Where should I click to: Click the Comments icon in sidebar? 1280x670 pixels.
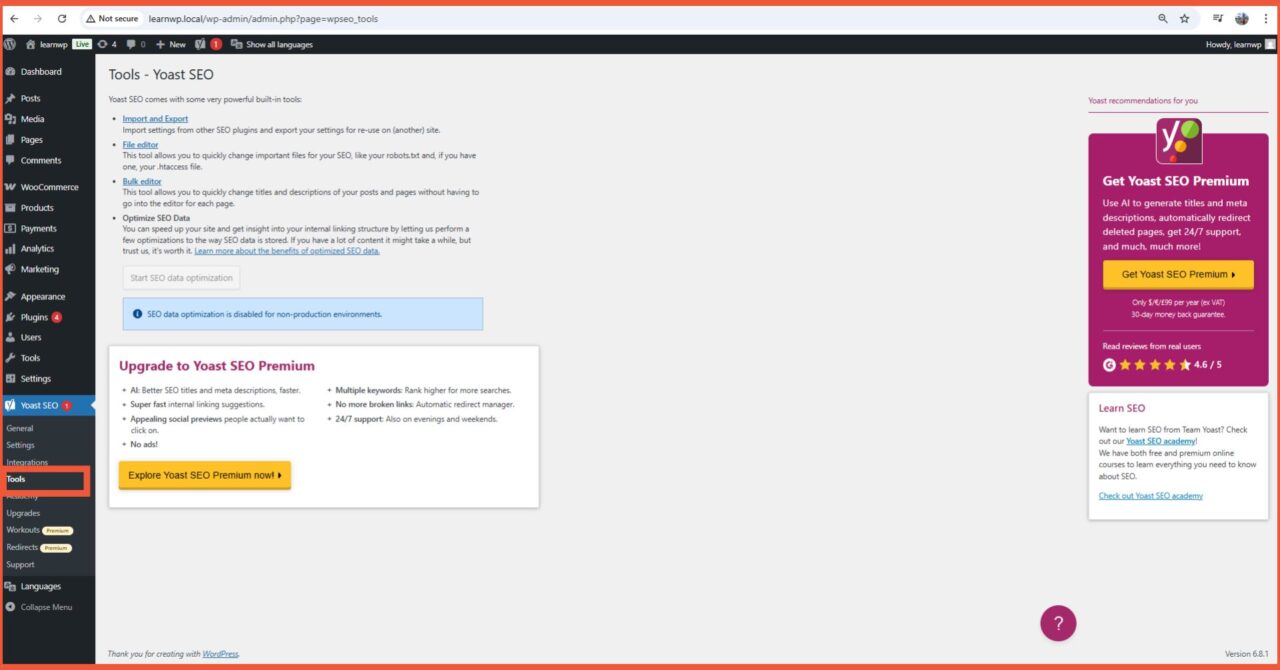point(10,160)
